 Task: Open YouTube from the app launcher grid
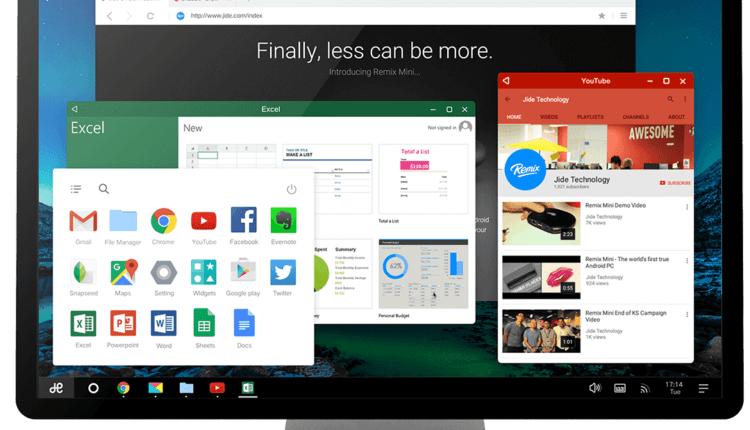coord(204,221)
